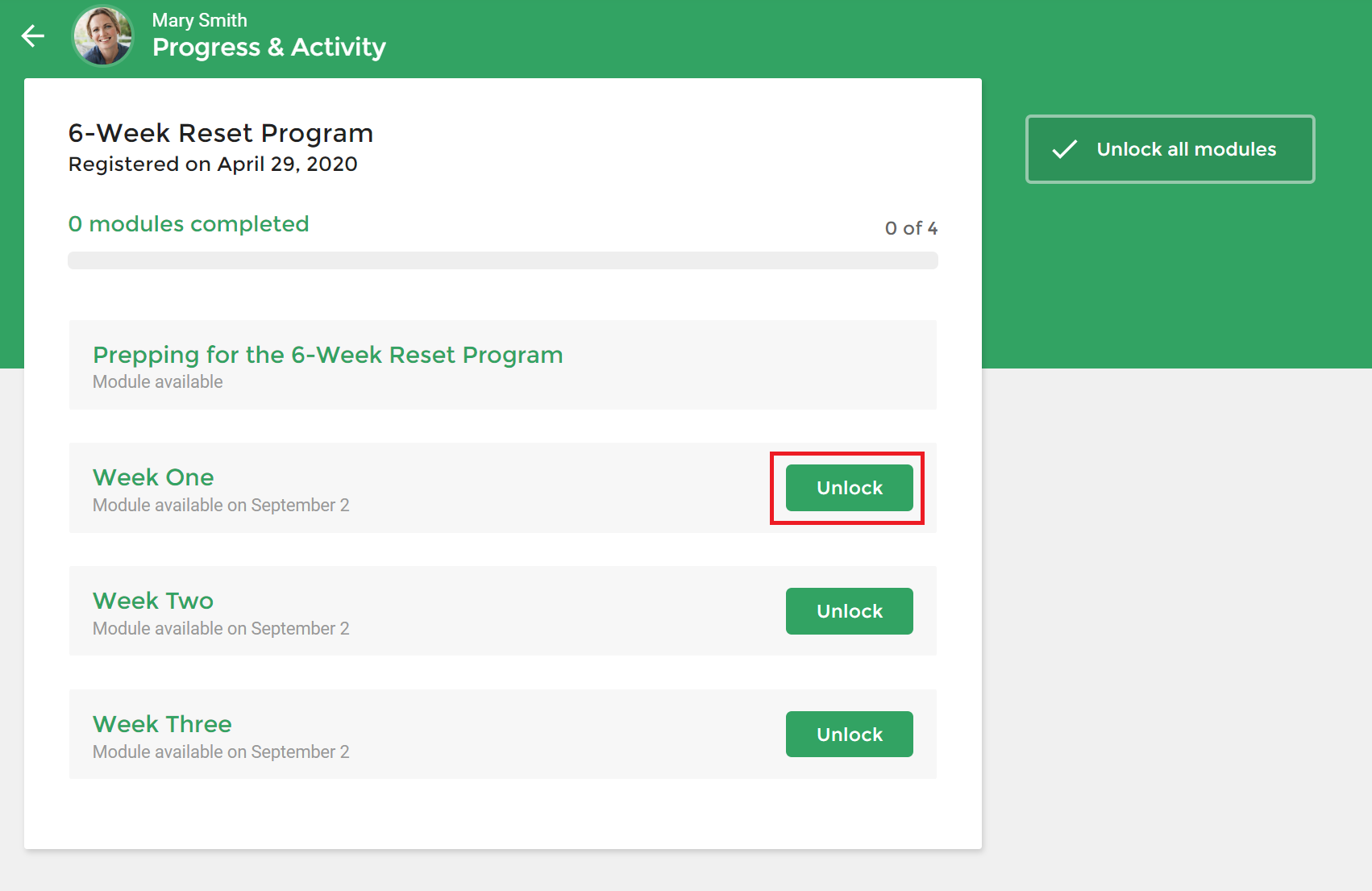This screenshot has height=891, width=1372.
Task: Open the Week Three module title
Action: point(162,724)
